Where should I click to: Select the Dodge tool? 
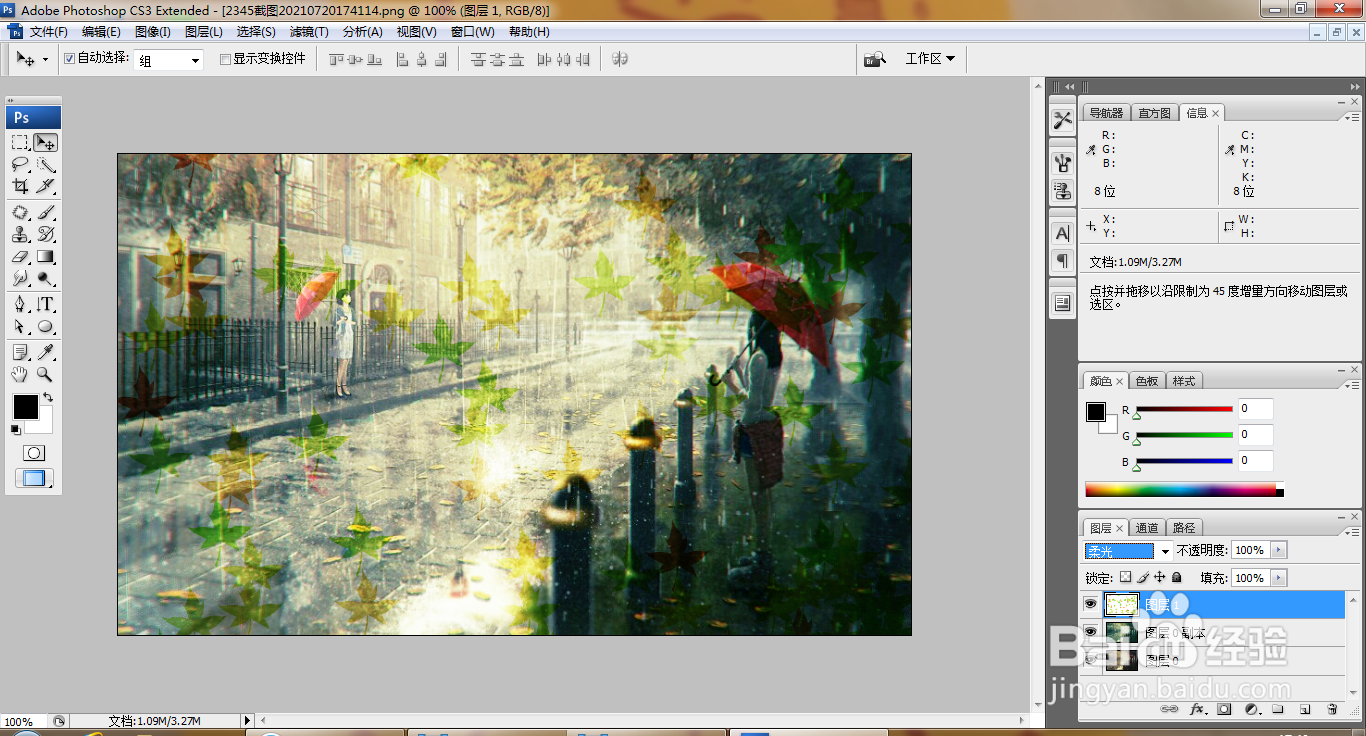pos(46,278)
